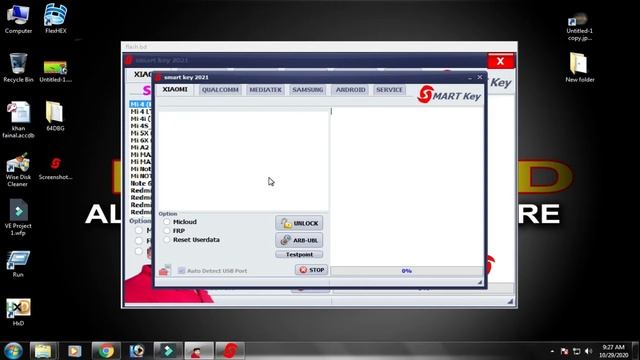Image resolution: width=640 pixels, height=360 pixels.
Task: Open the SERVICE tab
Action: pos(389,90)
